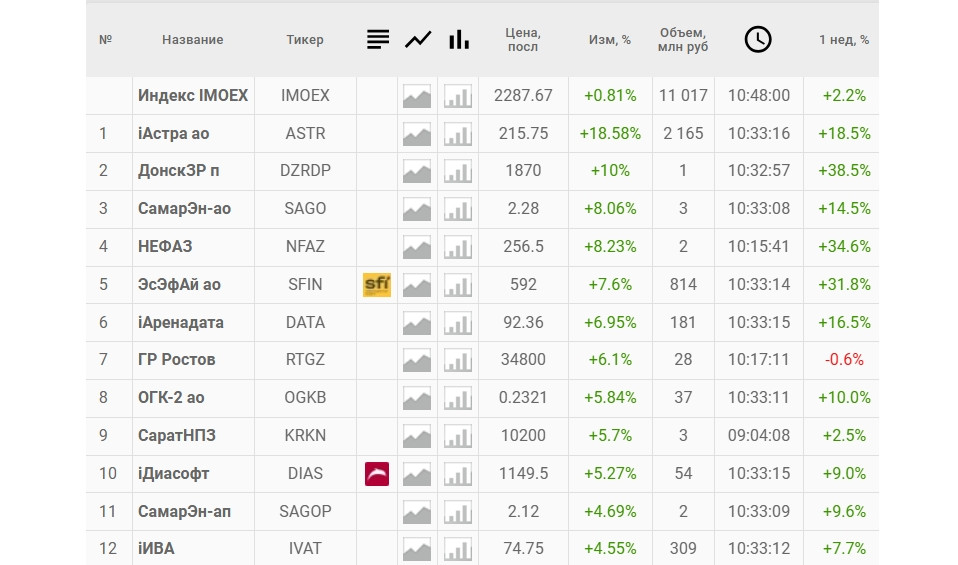Open area chart icon for IMOEX row
Image resolution: width=958 pixels, height=565 pixels.
417,97
